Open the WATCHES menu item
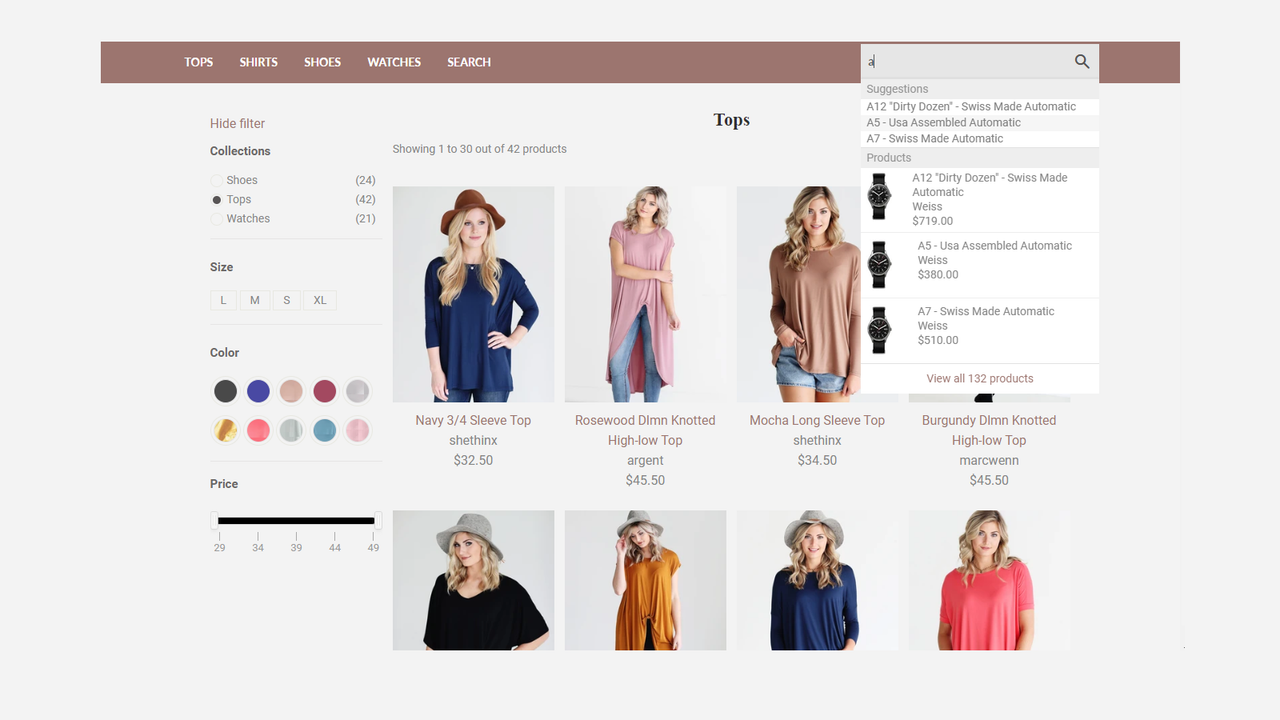1280x720 pixels. tap(394, 62)
